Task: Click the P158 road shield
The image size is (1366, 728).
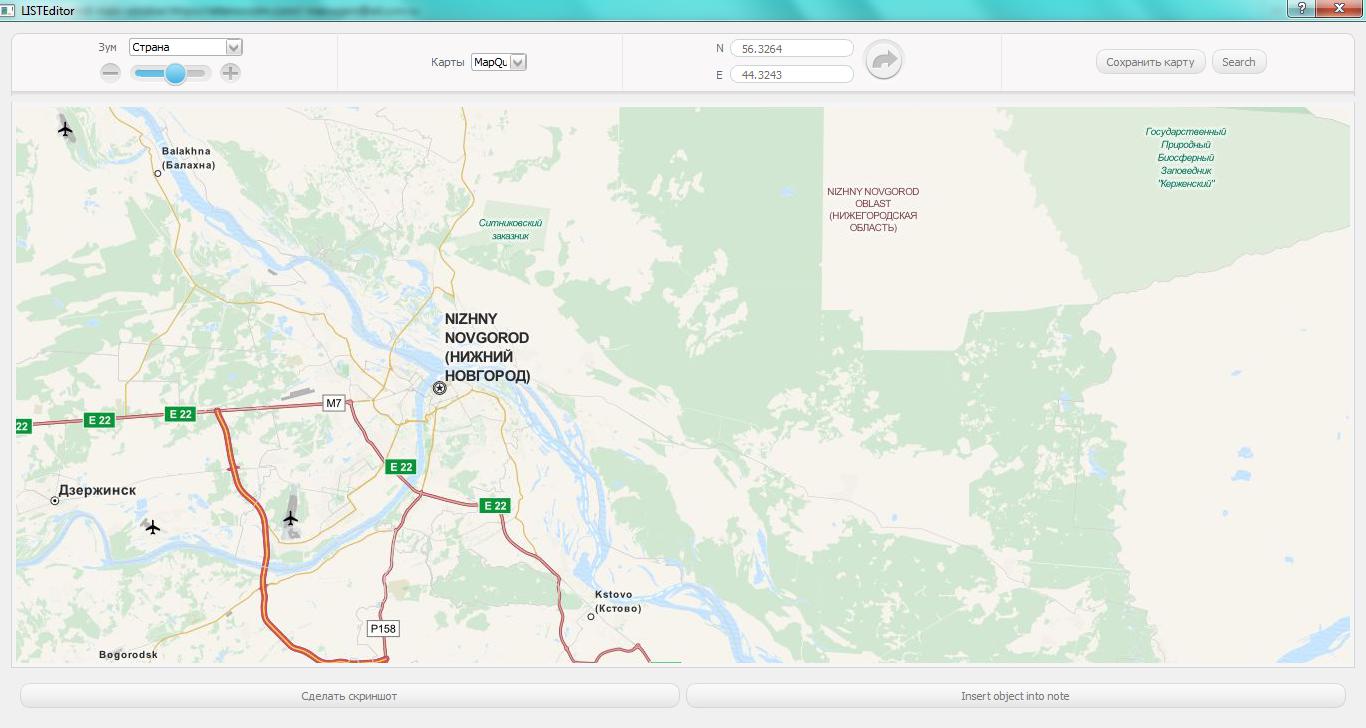Action: pyautogui.click(x=382, y=628)
